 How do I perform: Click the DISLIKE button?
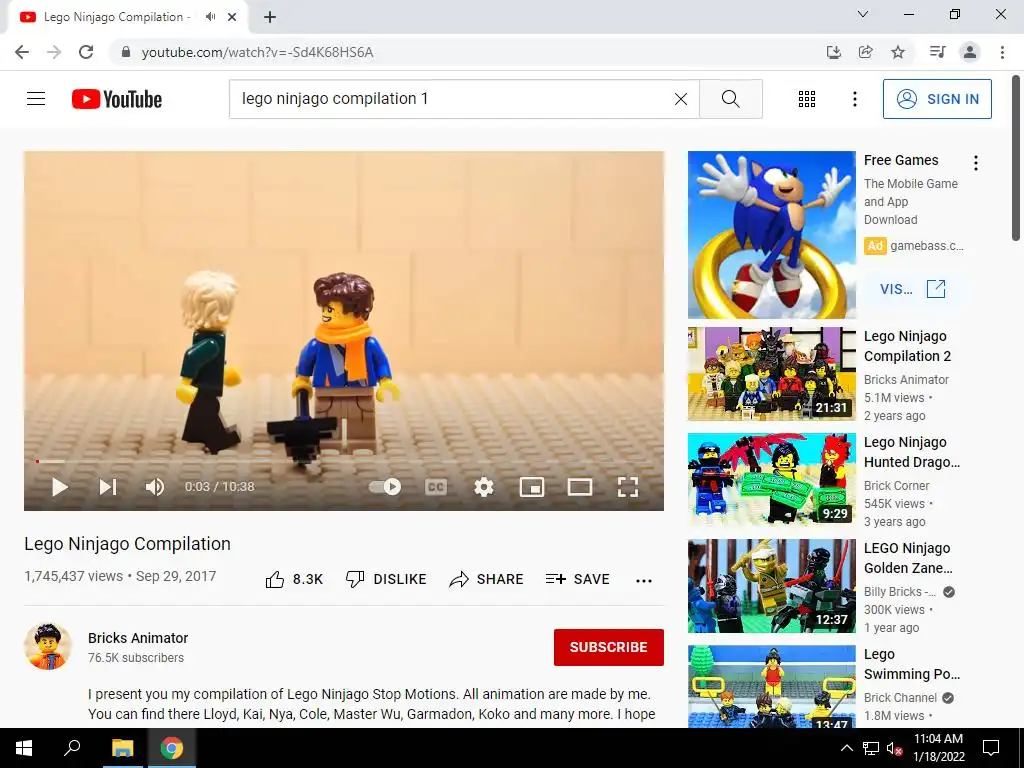[x=386, y=579]
